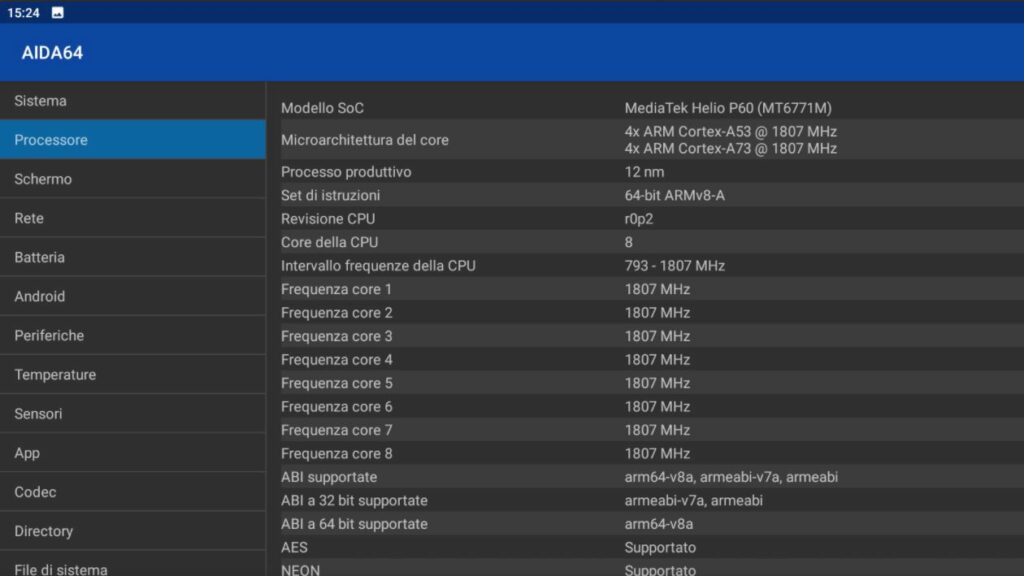Go to the Rete category

[x=132, y=218]
